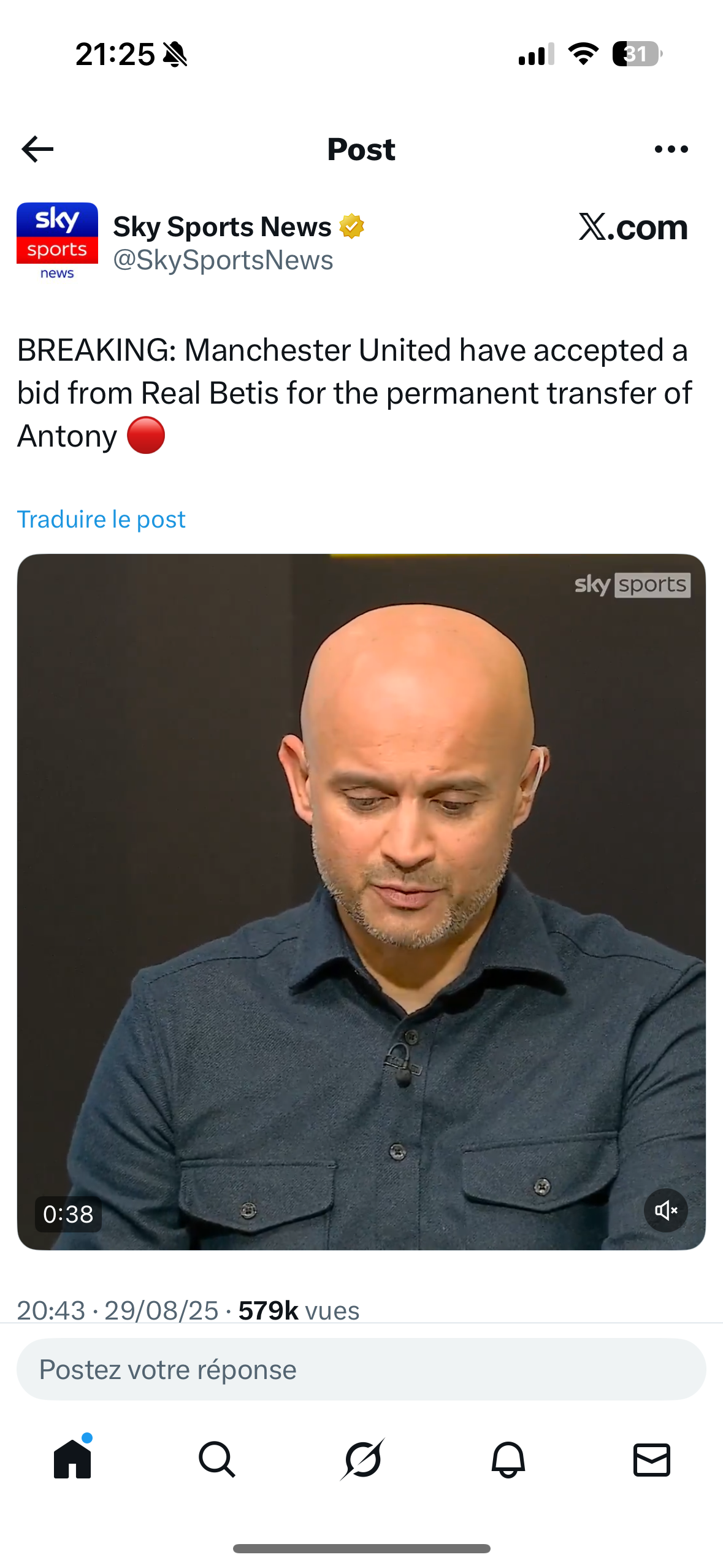Tap the post timestamp 20:43 · 29/08/25

(118, 1310)
